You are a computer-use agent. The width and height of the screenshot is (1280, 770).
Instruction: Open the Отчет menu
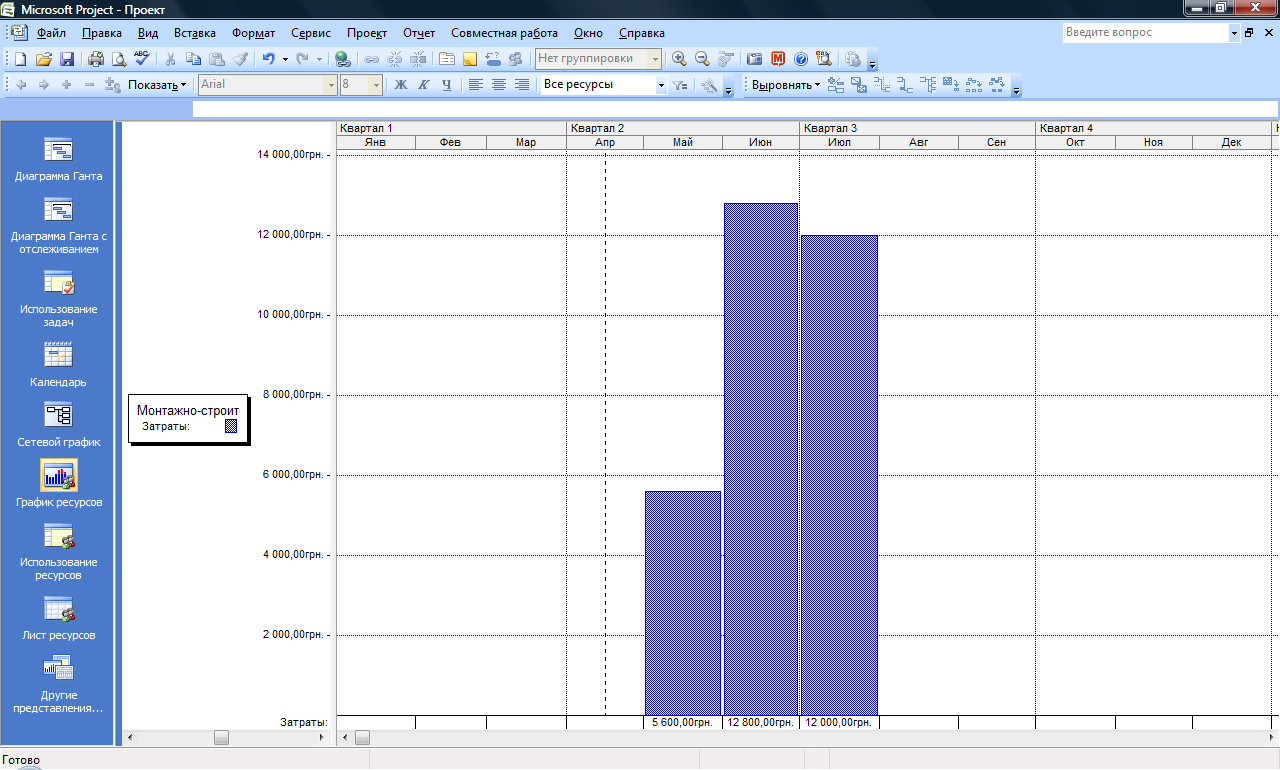(419, 33)
